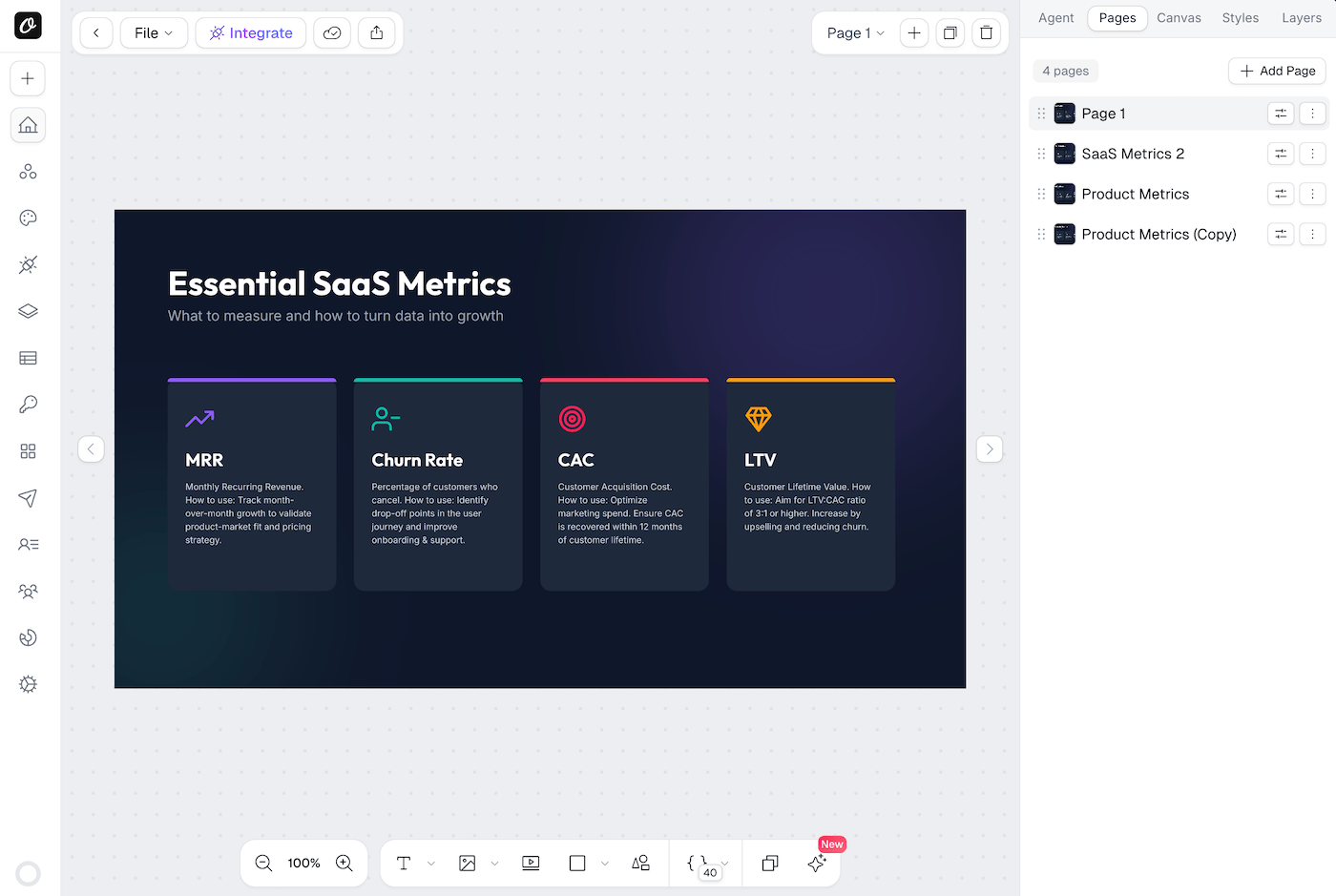
Task: Click the zoom in magnifier icon
Action: 344,863
